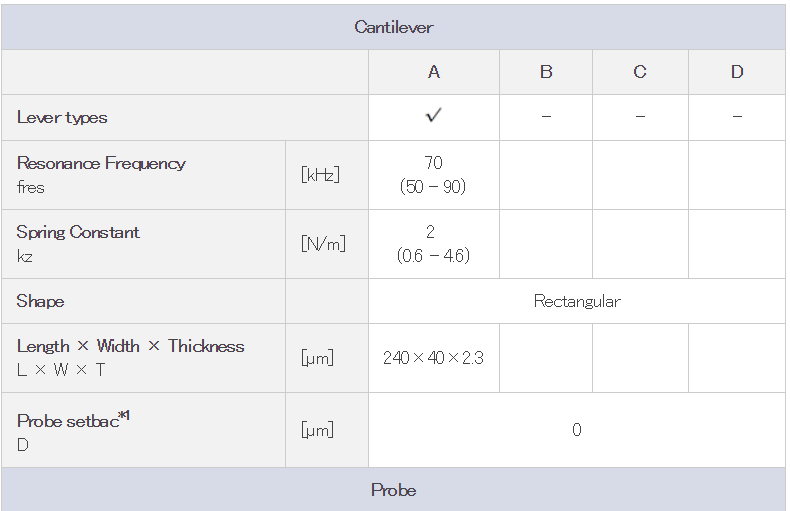This screenshot has height=511, width=790.
Task: Select the probe setback value 0
Action: (577, 430)
